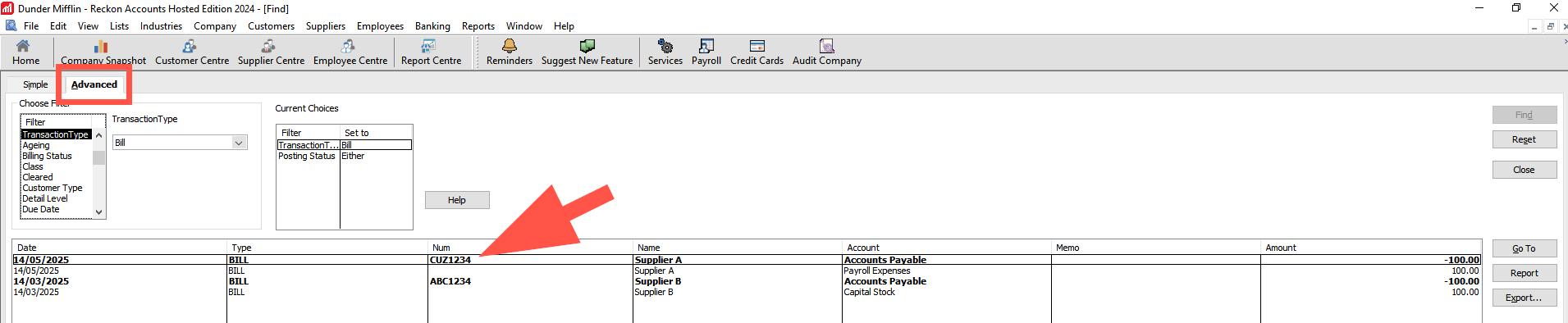This screenshot has width=1568, height=323.
Task: Open Company Snapshot from toolbar
Action: point(103,52)
